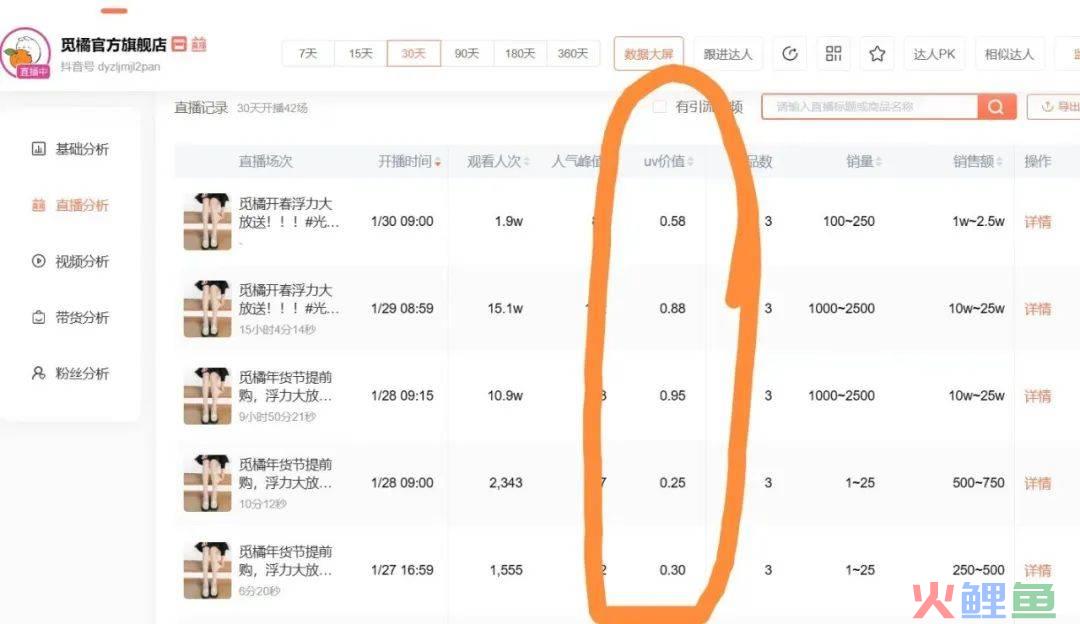
Task: Click the live title dated 1/27 16:59
Action: [286, 561]
